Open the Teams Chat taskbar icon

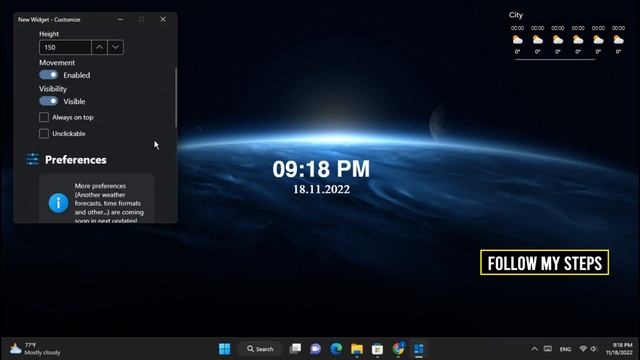pyautogui.click(x=316, y=349)
